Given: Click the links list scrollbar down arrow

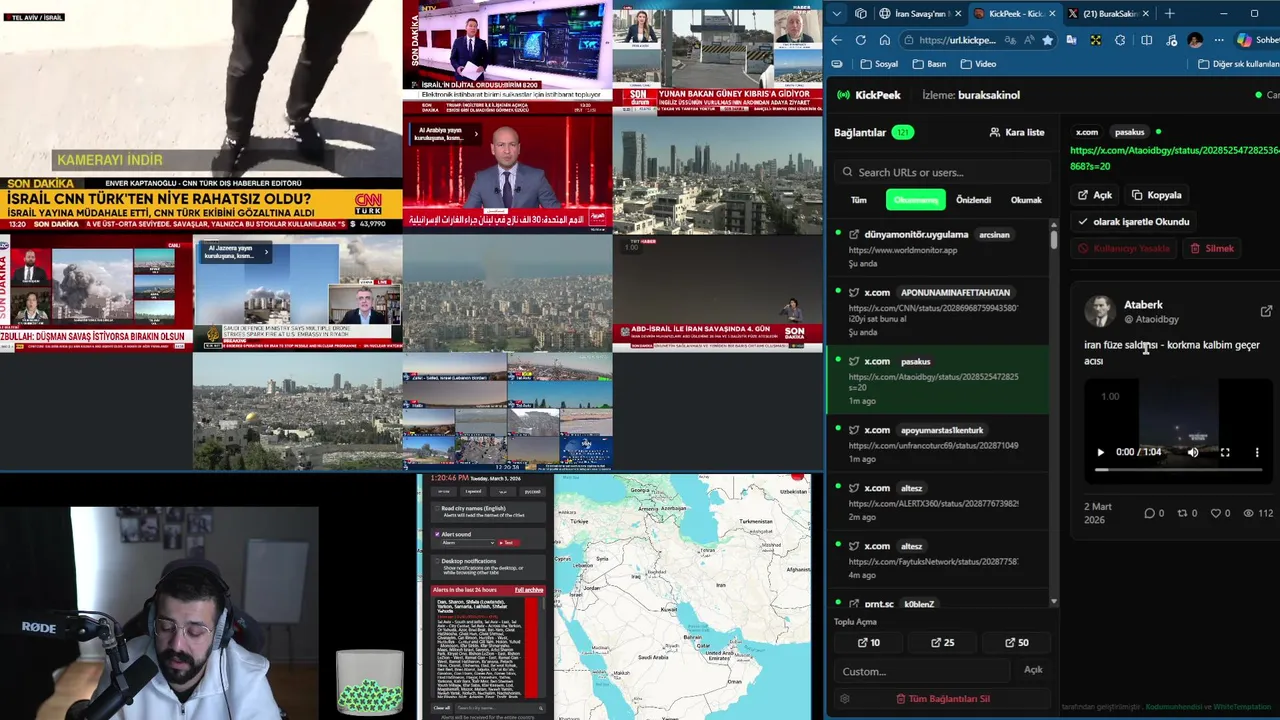Looking at the screenshot, I should point(1053,602).
